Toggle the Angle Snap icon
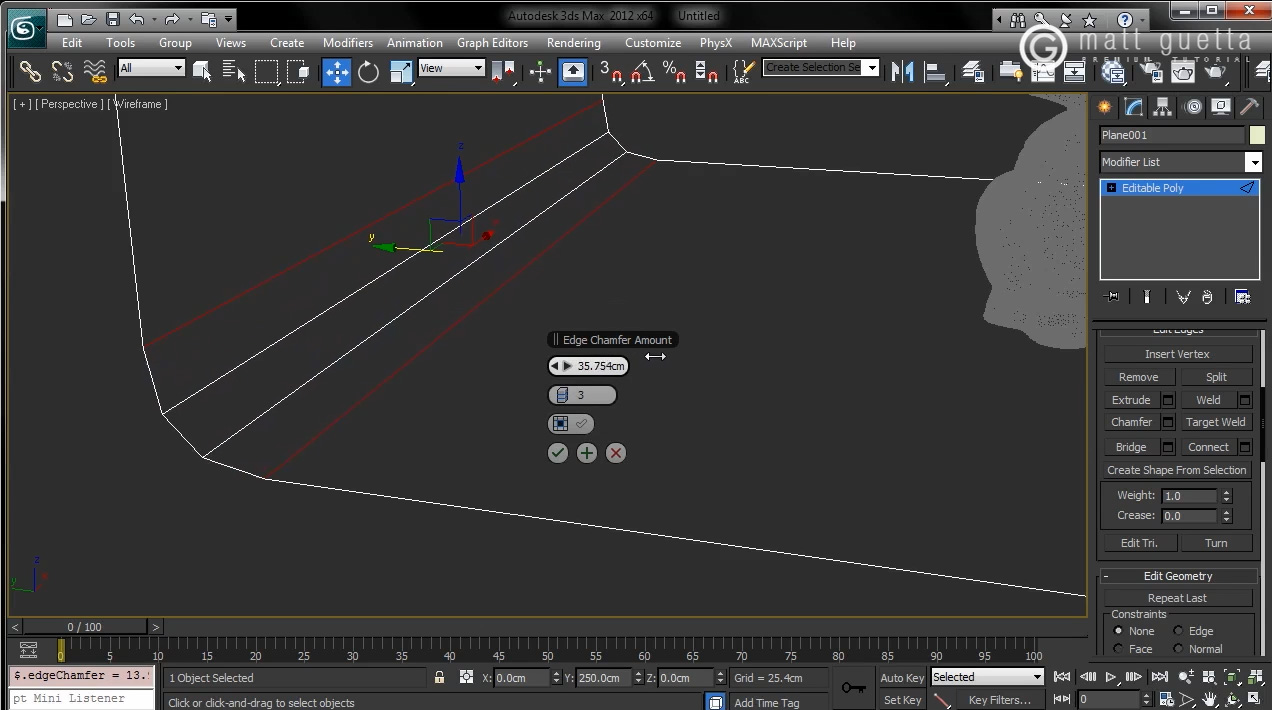1272x710 pixels. click(x=643, y=71)
